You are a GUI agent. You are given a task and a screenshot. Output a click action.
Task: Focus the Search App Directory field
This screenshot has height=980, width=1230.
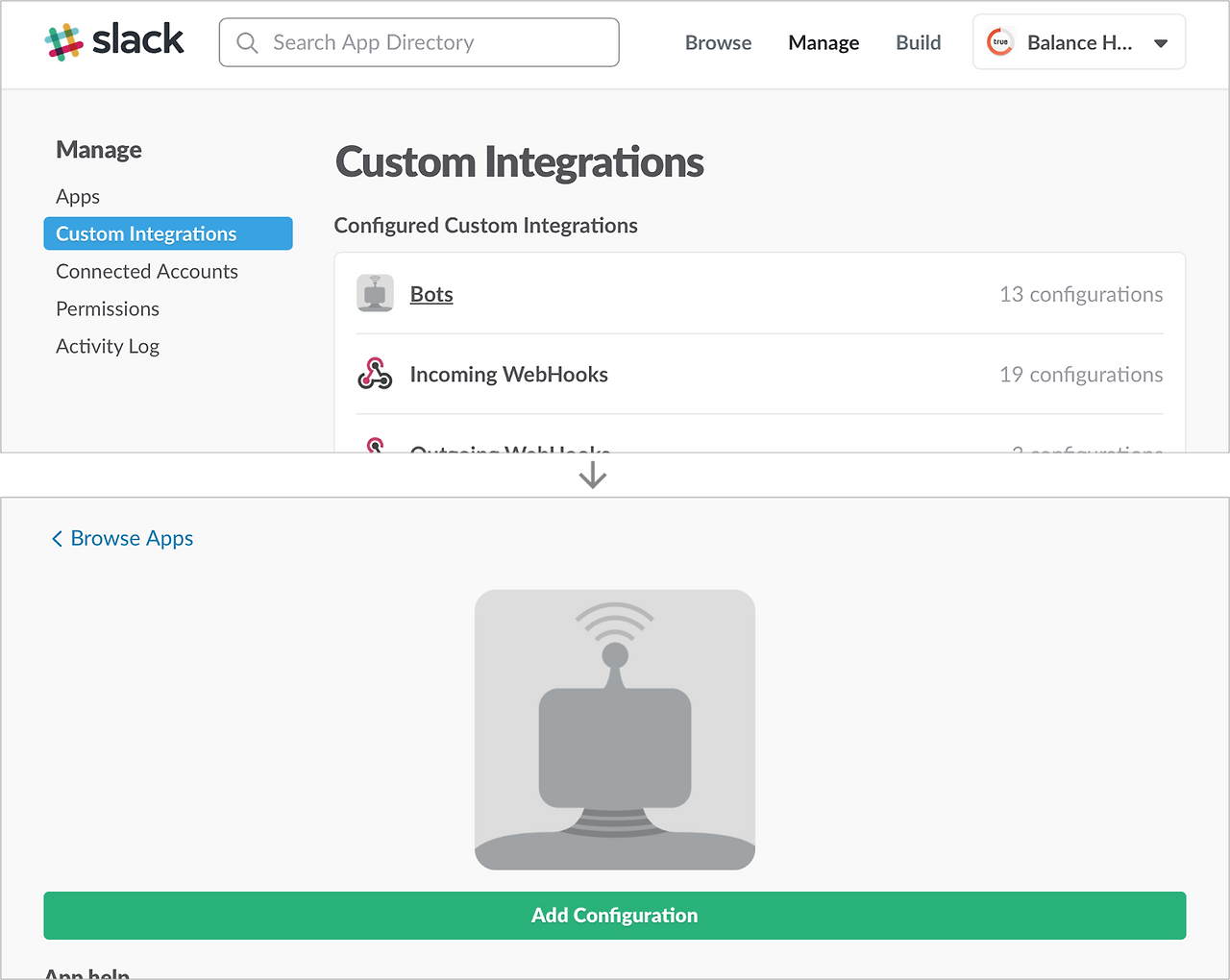[419, 42]
